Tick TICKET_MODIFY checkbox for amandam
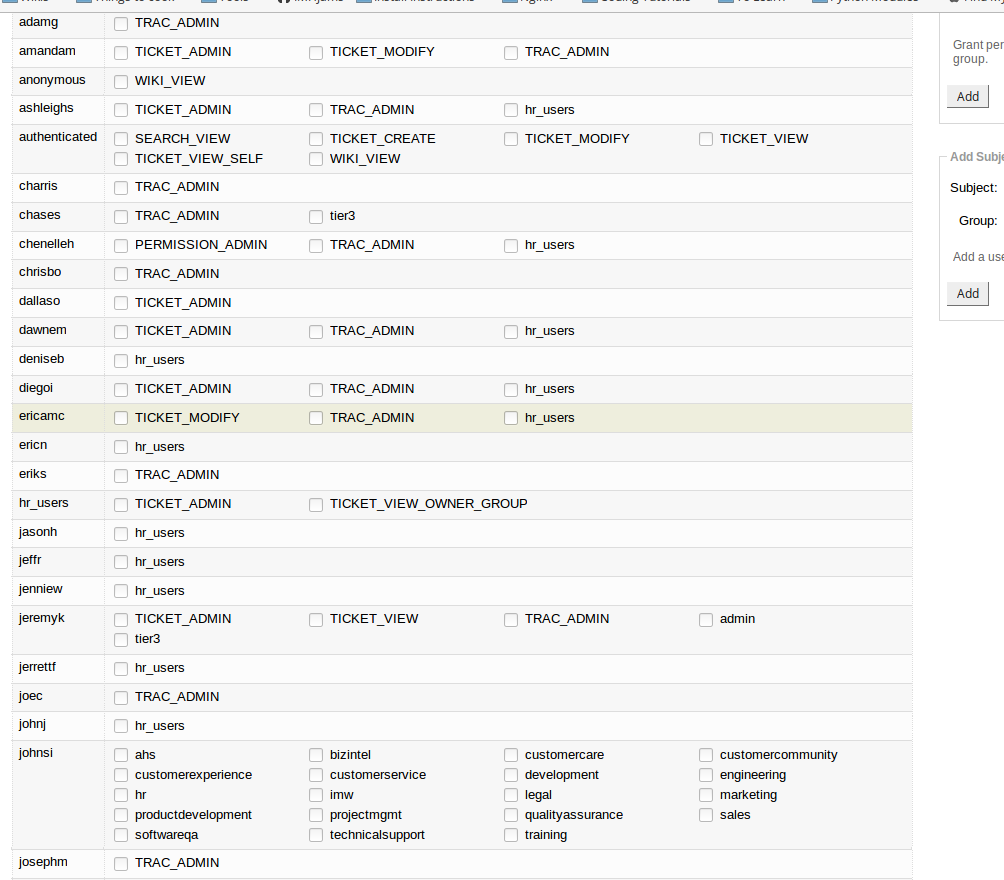1004x880 pixels. click(x=316, y=52)
